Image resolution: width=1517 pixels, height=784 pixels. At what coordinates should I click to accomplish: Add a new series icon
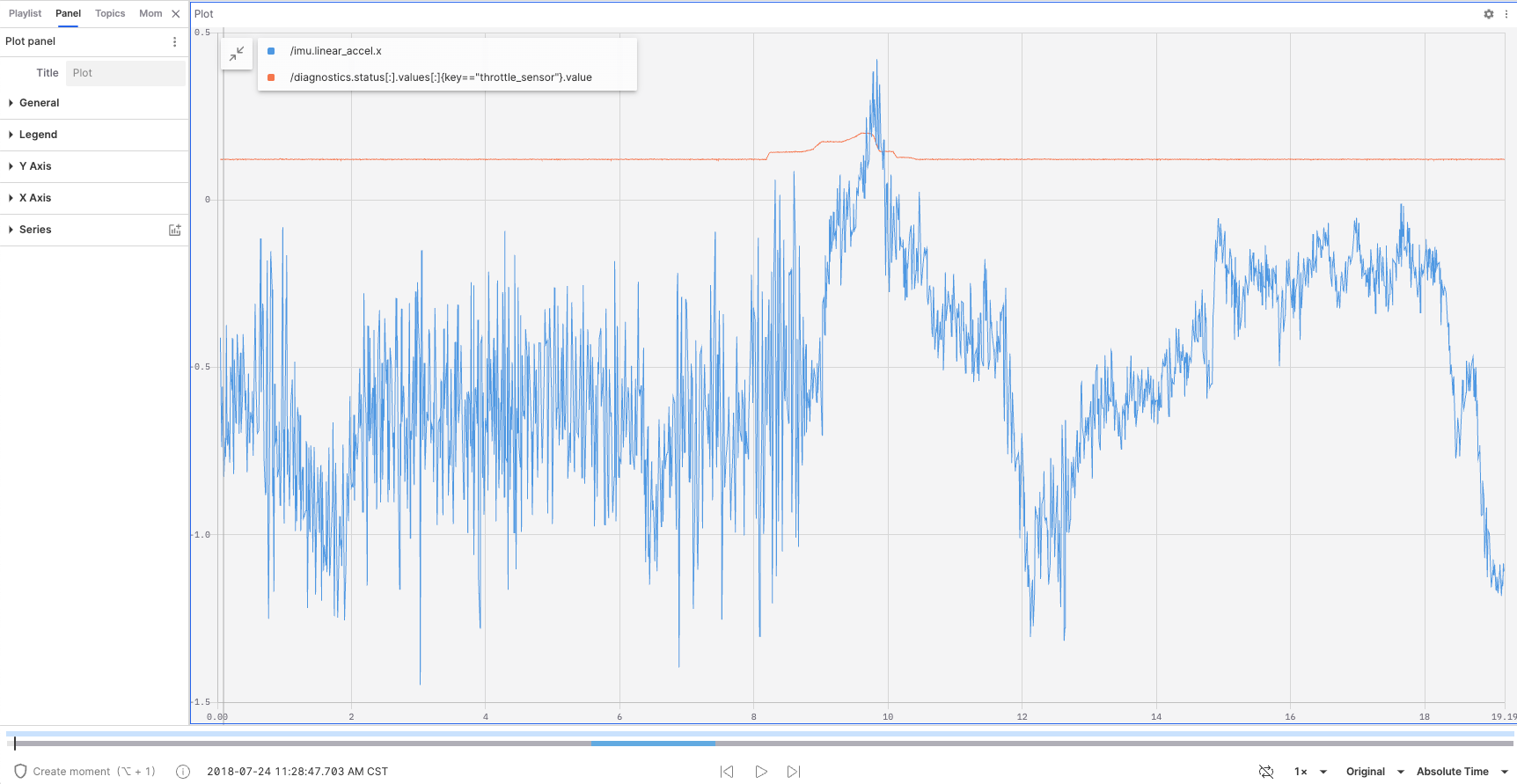pyautogui.click(x=175, y=230)
